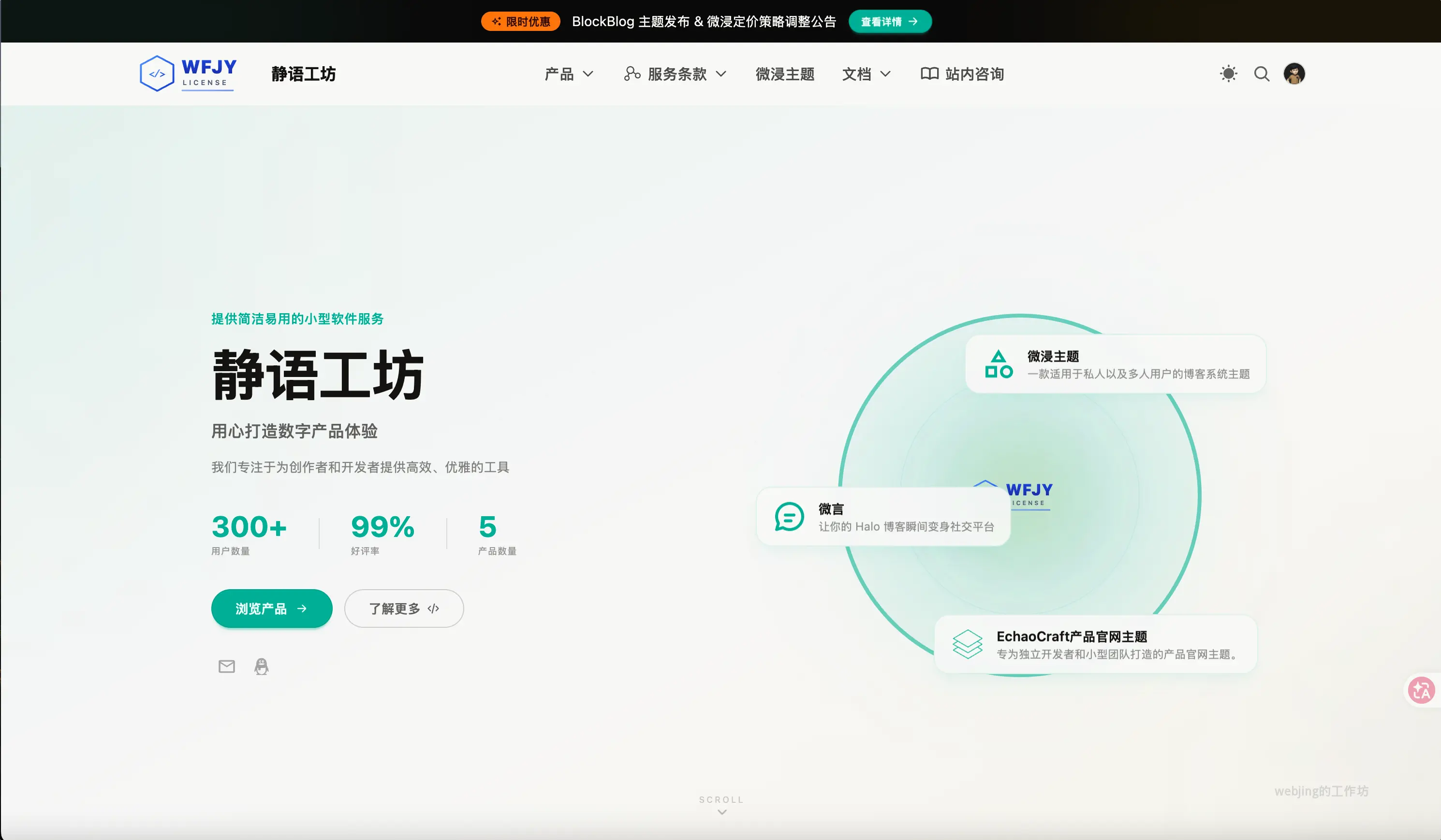The image size is (1441, 840).
Task: Click the user avatar in the navbar
Action: tap(1294, 74)
